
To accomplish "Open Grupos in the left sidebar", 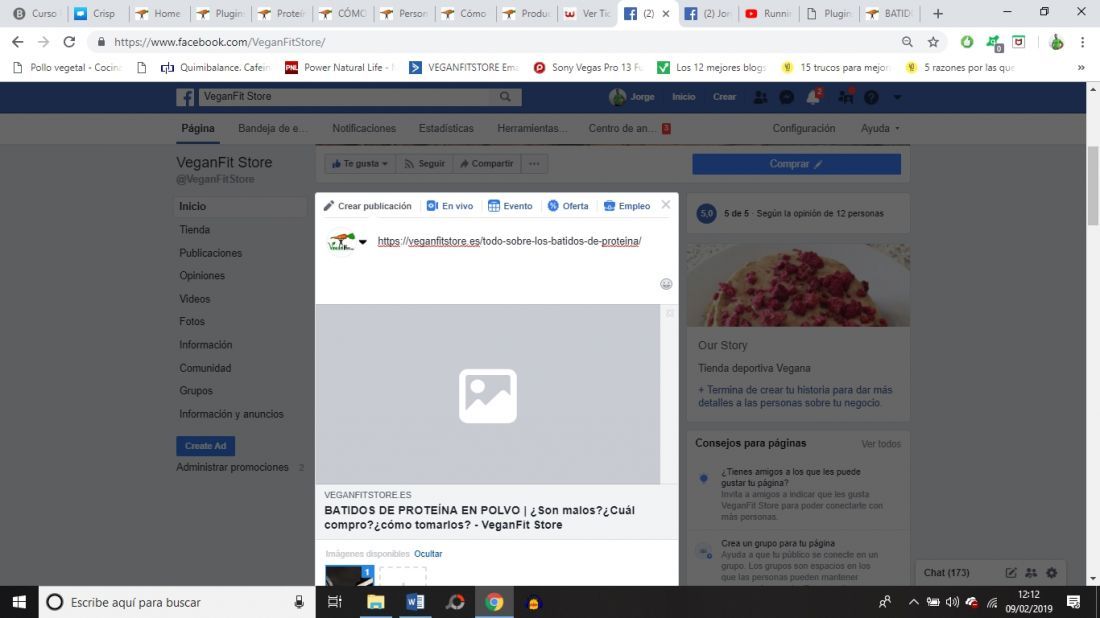I will pos(196,391).
